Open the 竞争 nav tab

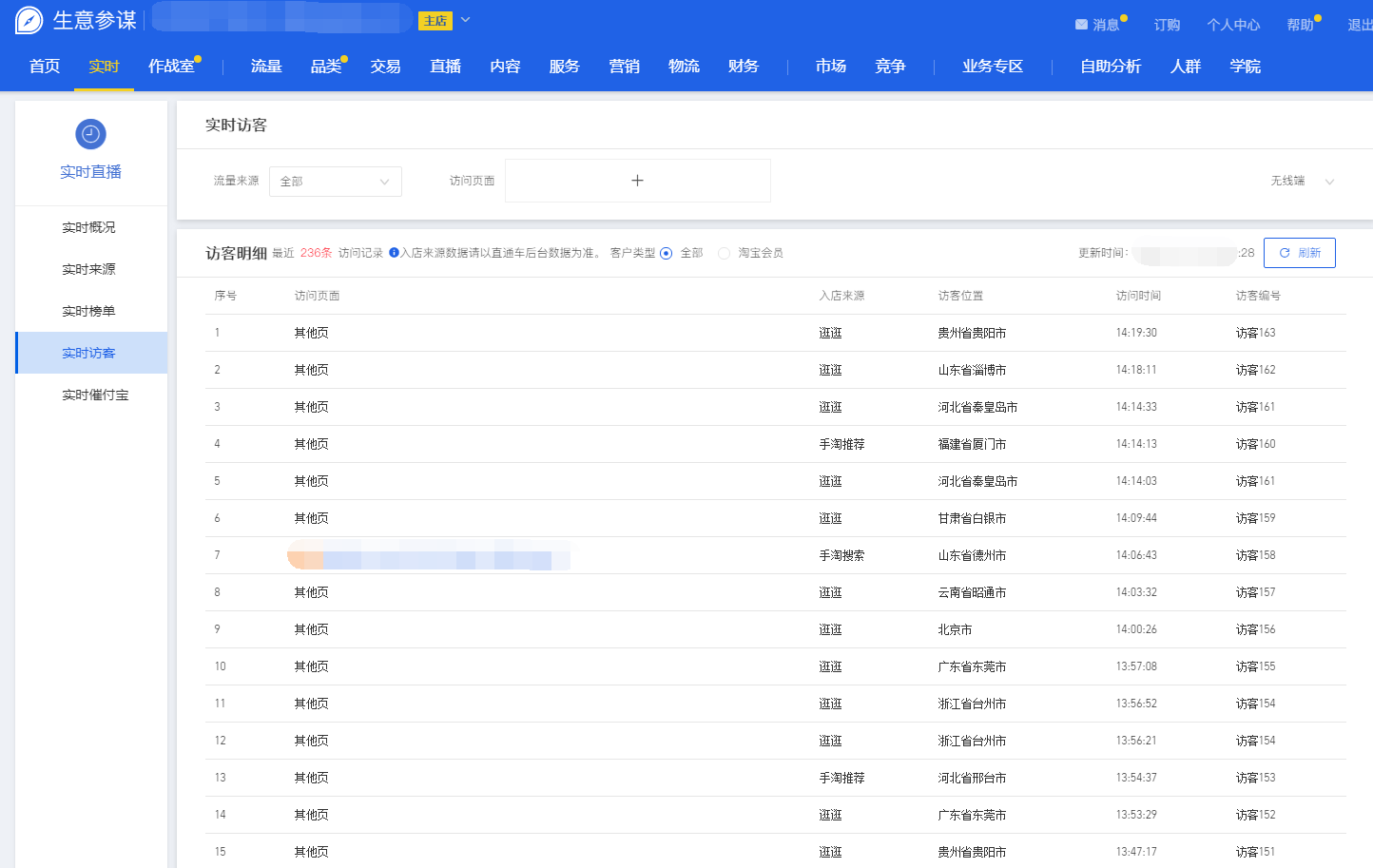coord(890,67)
